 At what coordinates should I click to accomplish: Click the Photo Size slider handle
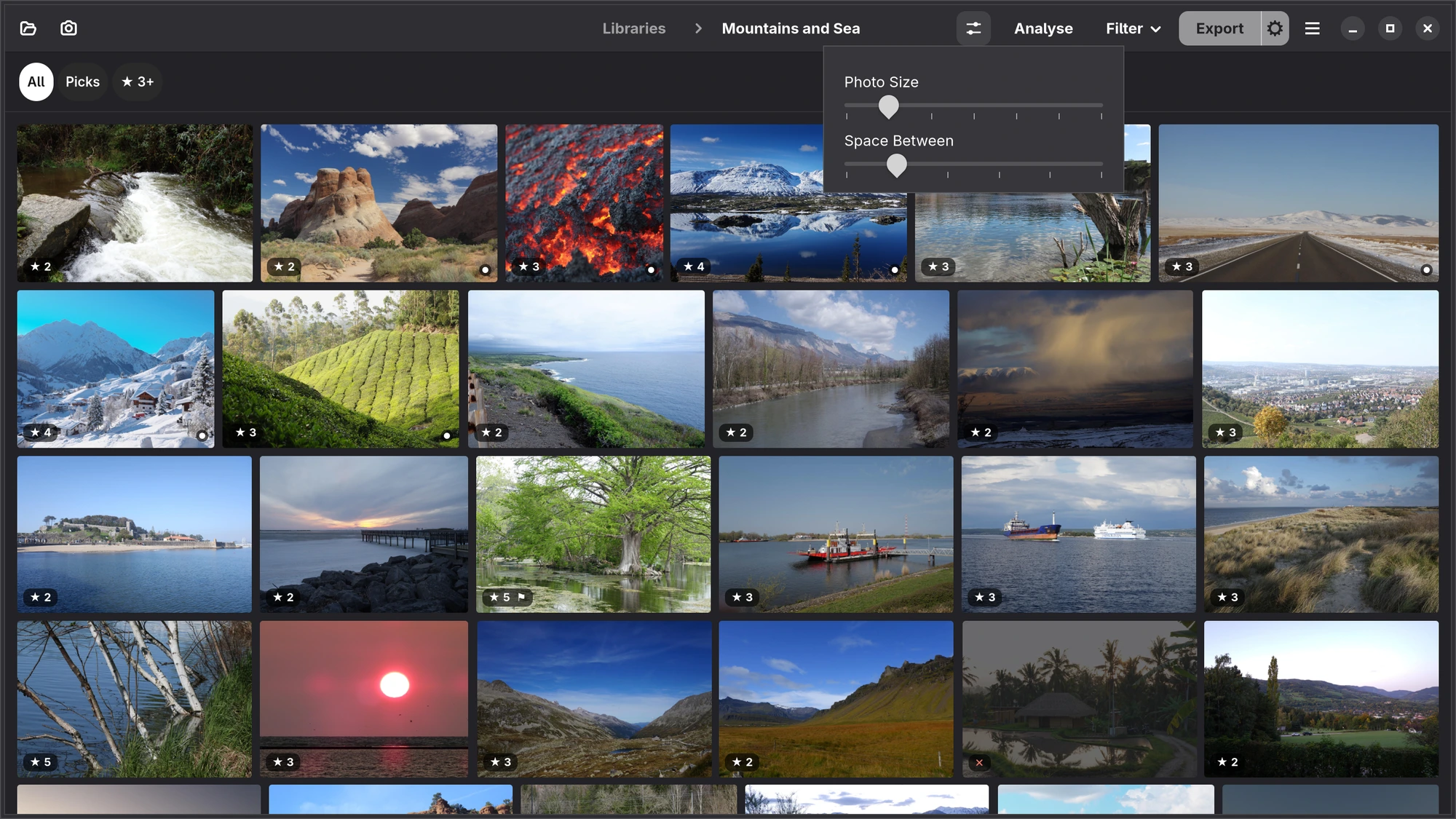tap(888, 107)
